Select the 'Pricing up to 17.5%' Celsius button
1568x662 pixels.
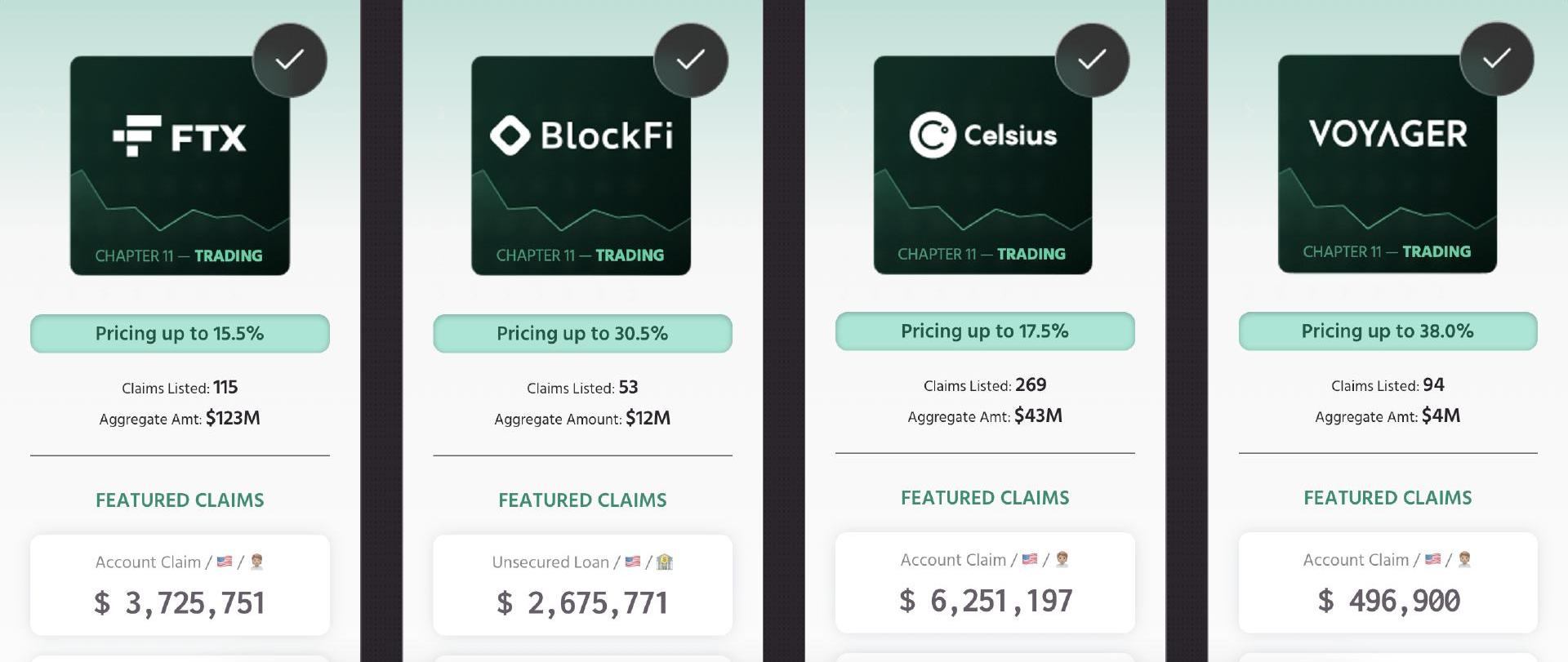point(985,331)
